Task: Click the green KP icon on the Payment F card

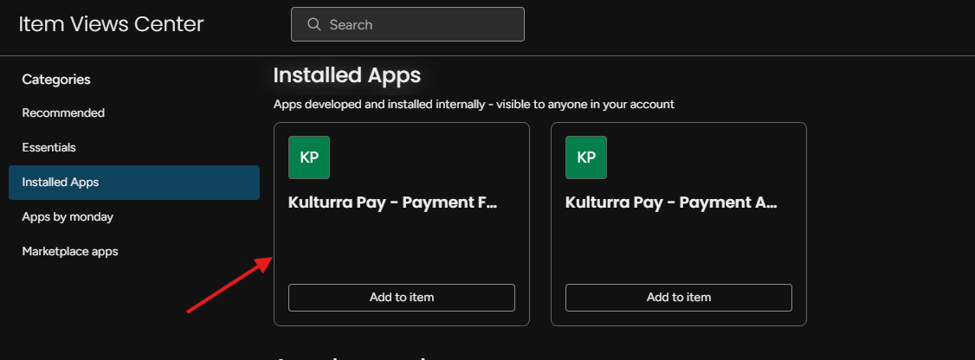Action: click(x=309, y=158)
